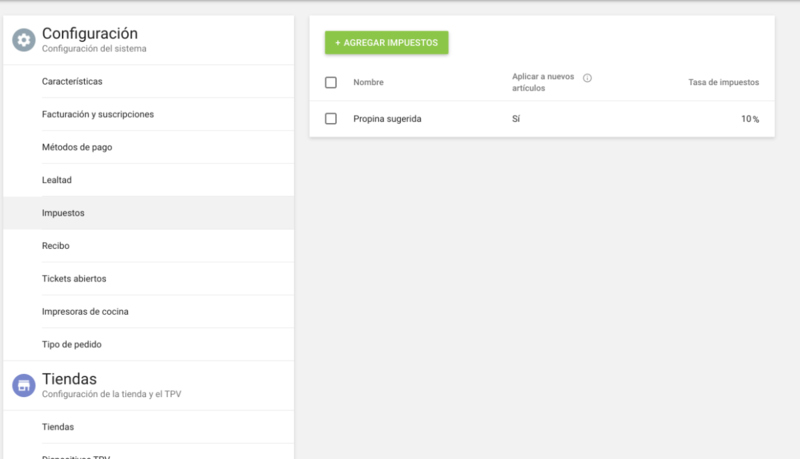Open the Propina sugerida tax entry
The height and width of the screenshot is (459, 800).
pyautogui.click(x=387, y=119)
